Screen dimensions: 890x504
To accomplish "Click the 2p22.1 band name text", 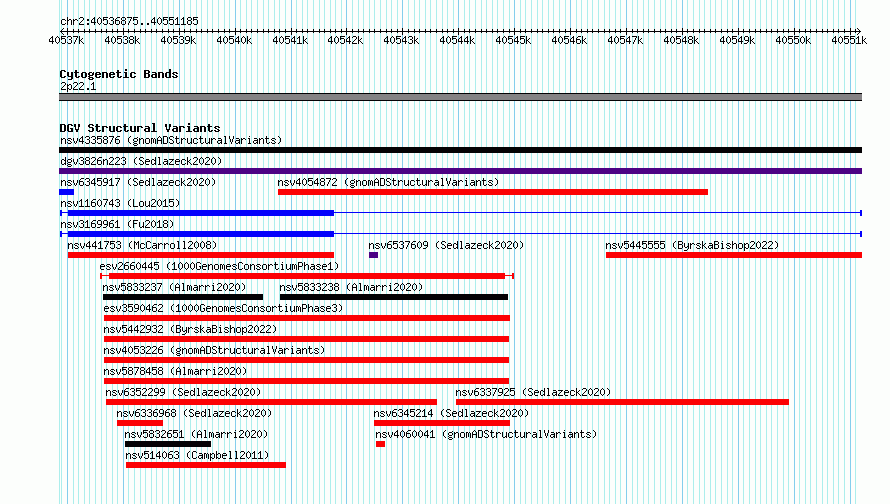I will coord(78,86).
